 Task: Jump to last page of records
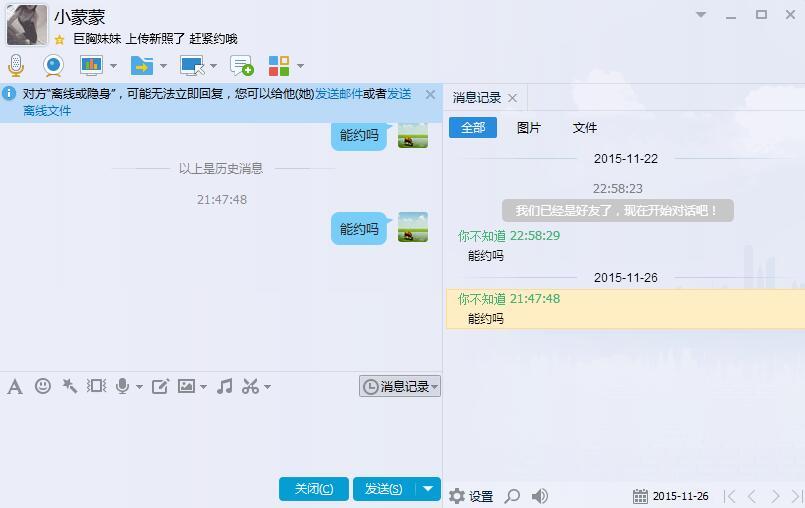pyautogui.click(x=797, y=496)
